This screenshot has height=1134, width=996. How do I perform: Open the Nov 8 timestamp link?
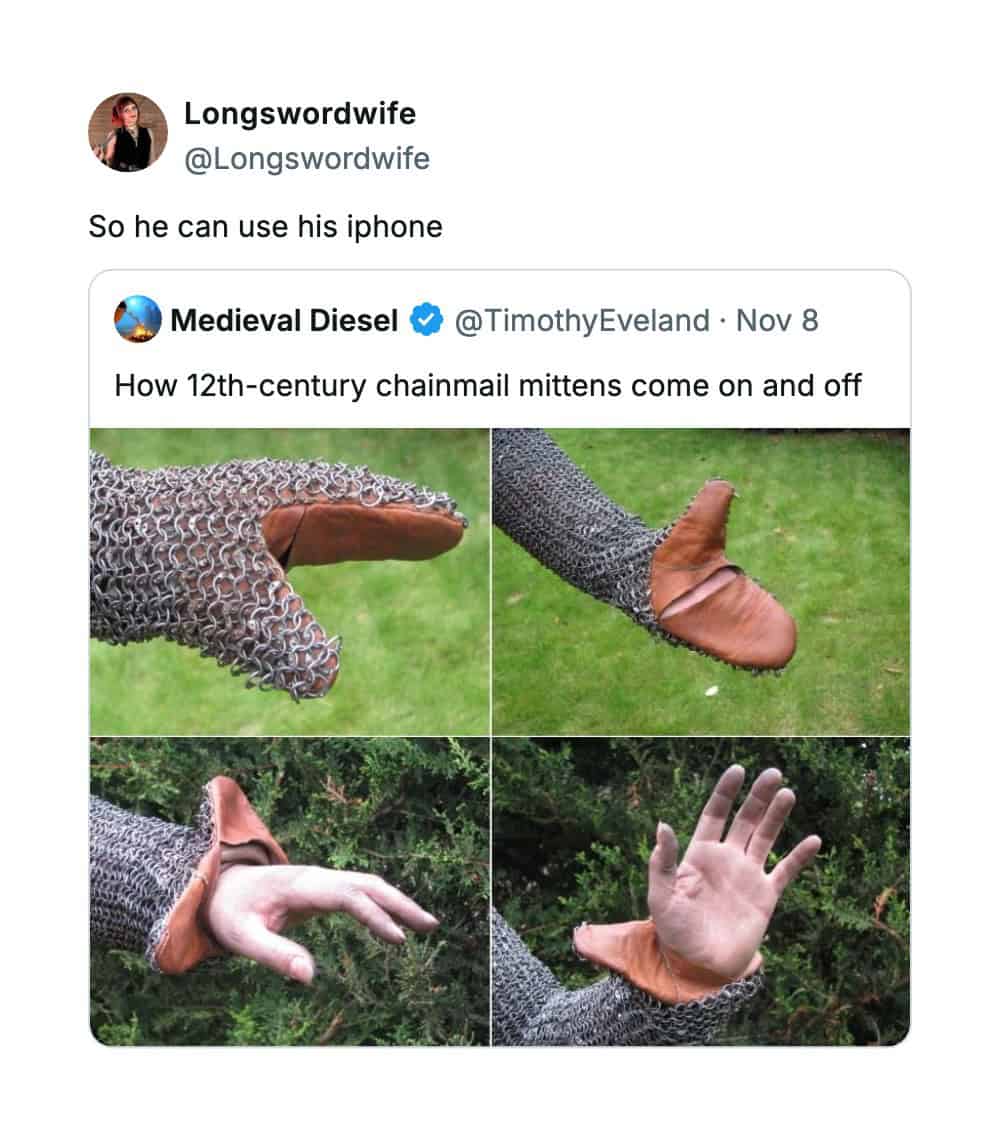pyautogui.click(x=776, y=321)
